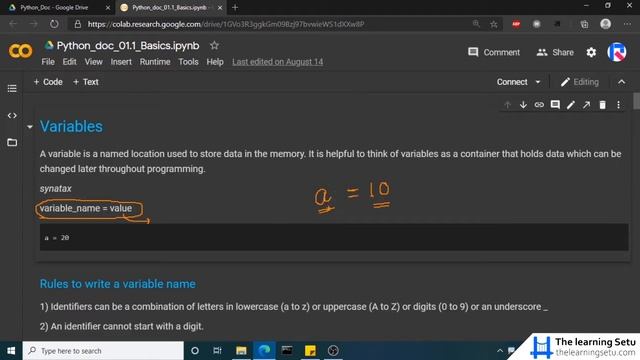
Task: Click the Share button
Action: point(555,52)
